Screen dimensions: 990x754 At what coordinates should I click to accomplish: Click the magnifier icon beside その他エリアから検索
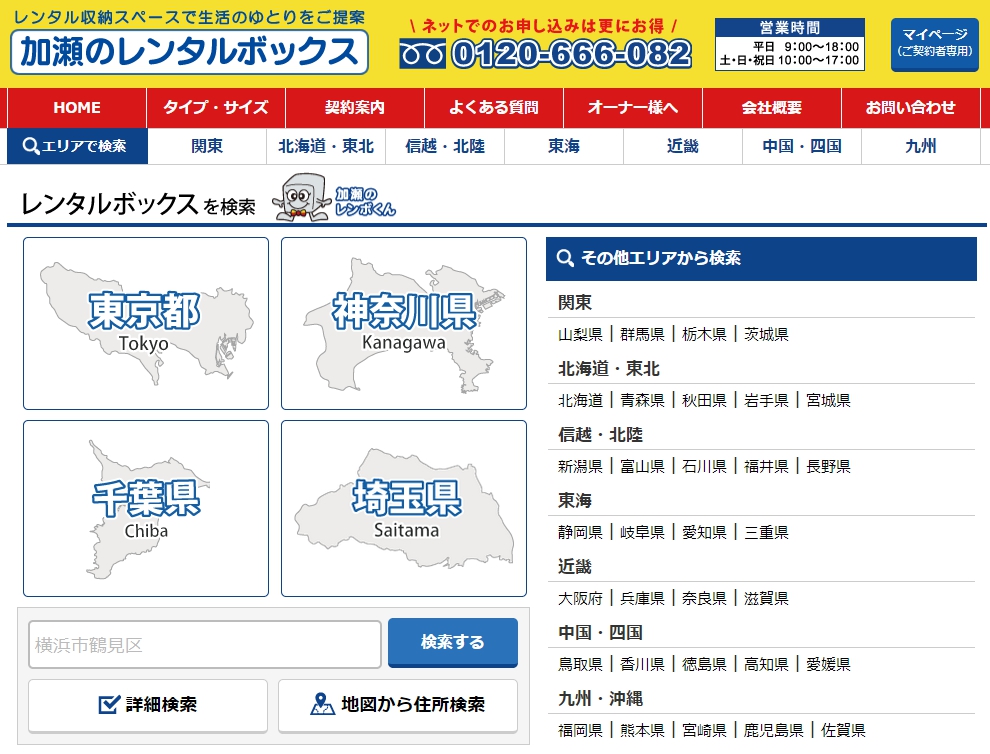565,258
